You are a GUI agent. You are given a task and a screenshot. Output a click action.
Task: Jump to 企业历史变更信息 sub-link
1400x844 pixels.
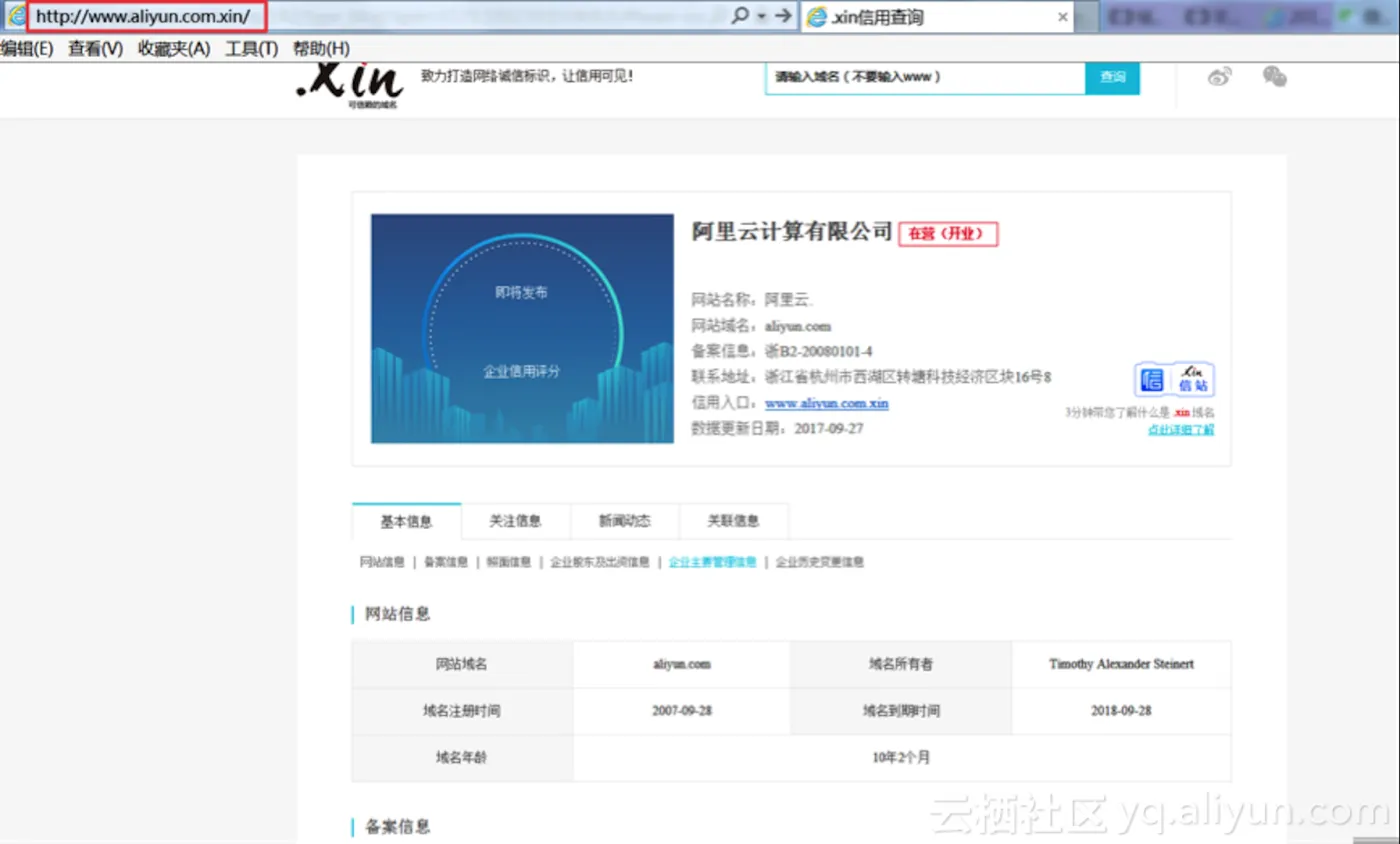tap(820, 562)
